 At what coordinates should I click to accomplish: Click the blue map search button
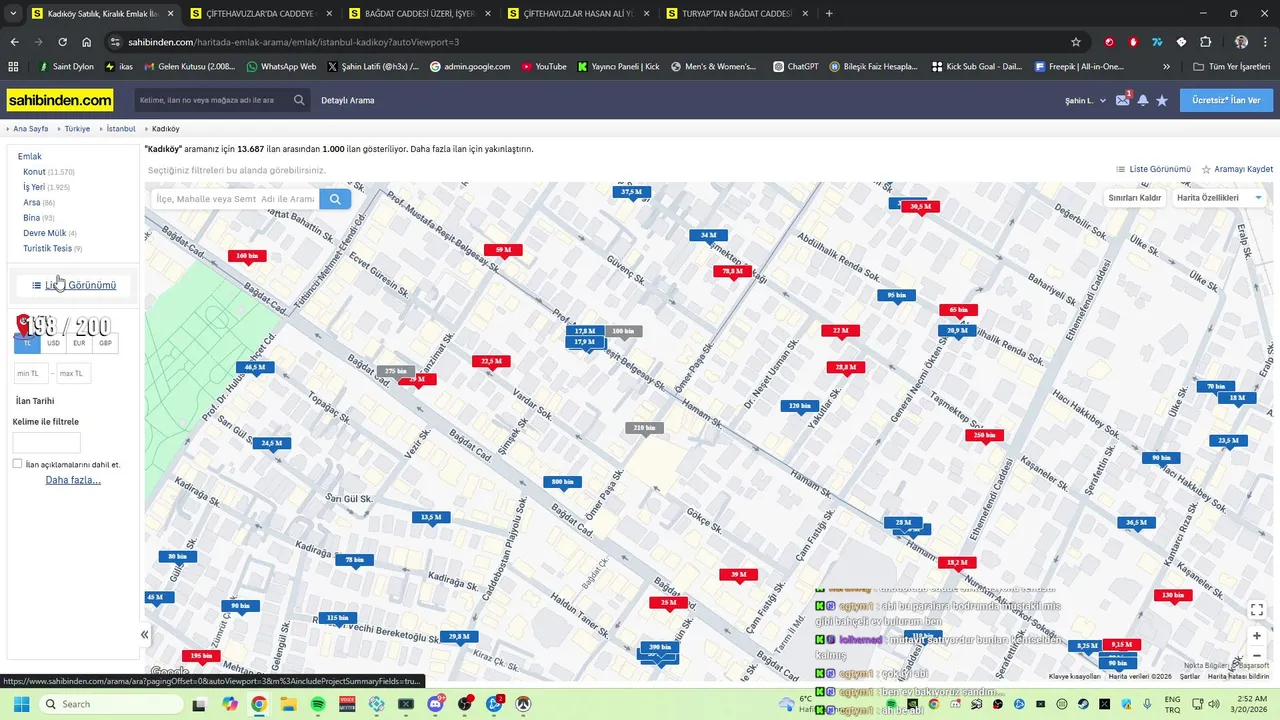[x=335, y=199]
